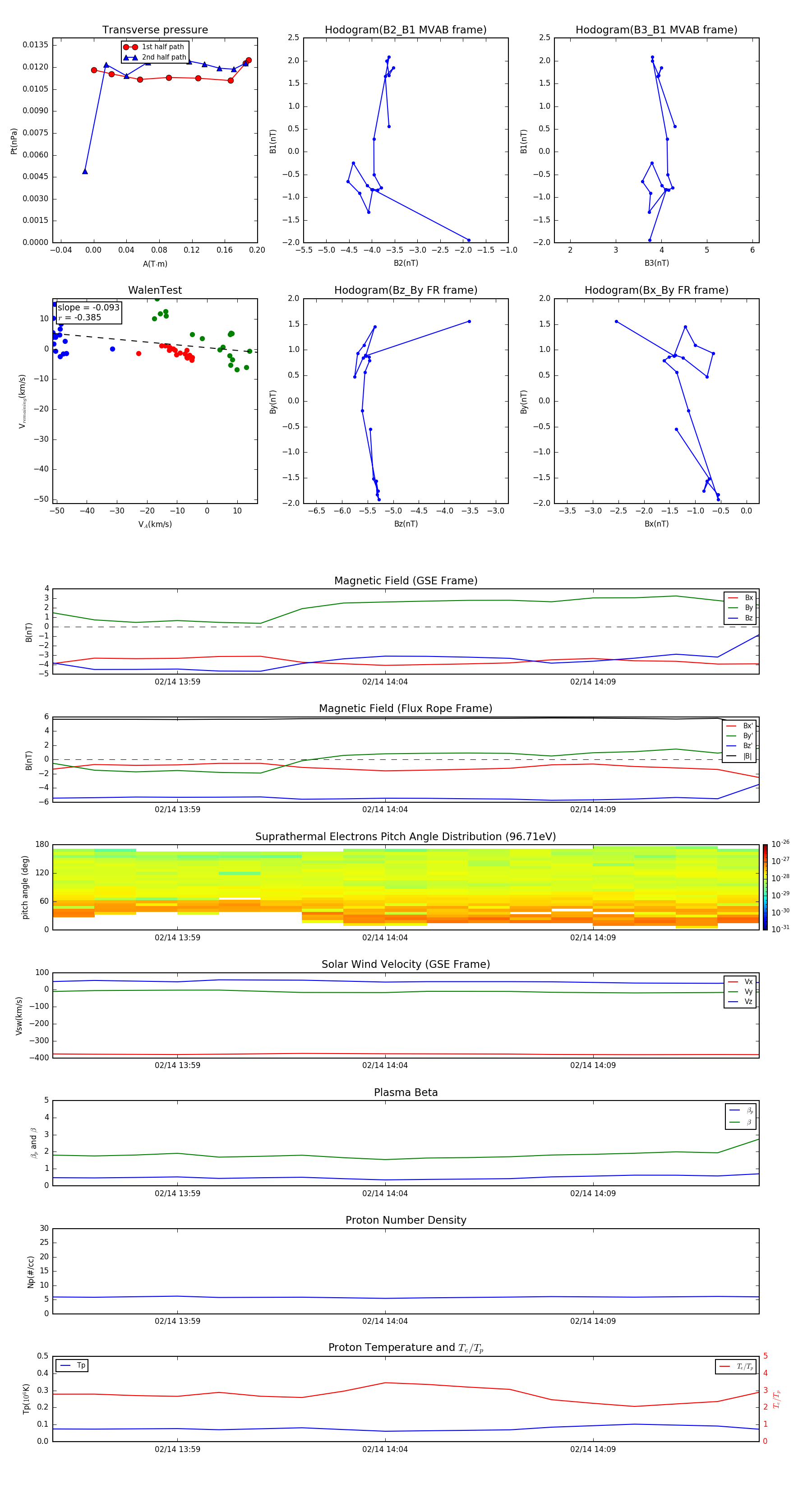The width and height of the screenshot is (812, 1489).
Task: Click the "WalenTest" plot title
Action: (155, 290)
